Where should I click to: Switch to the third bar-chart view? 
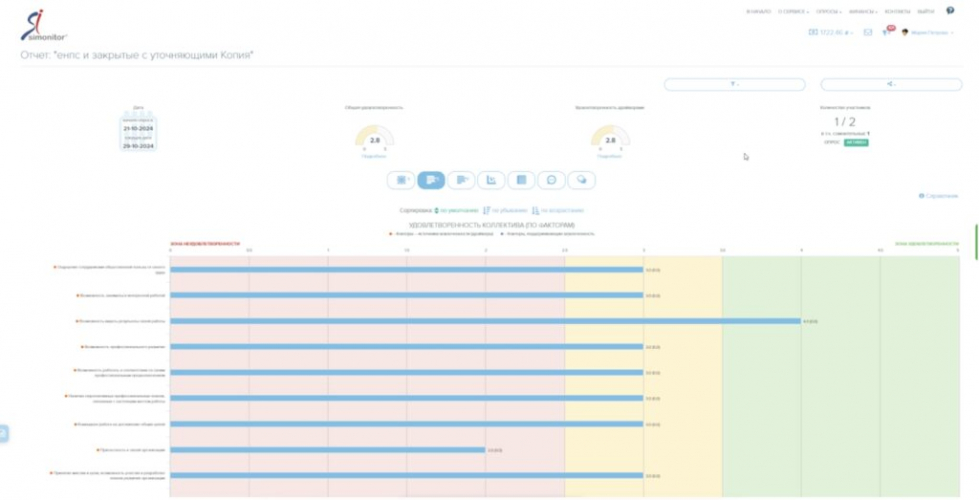[x=461, y=180]
